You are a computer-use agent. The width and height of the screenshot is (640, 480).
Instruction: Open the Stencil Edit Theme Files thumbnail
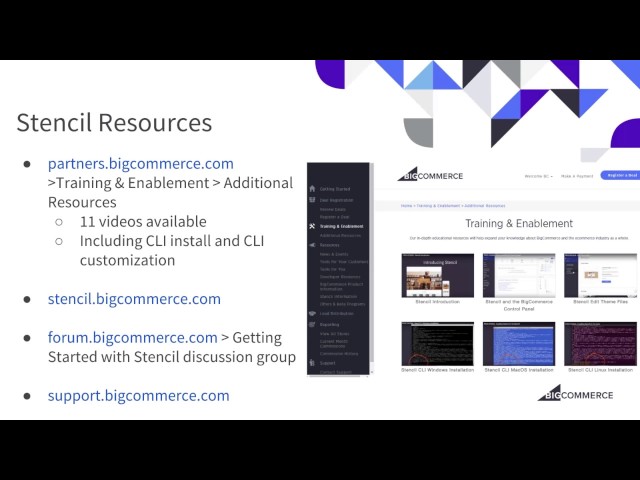point(600,276)
